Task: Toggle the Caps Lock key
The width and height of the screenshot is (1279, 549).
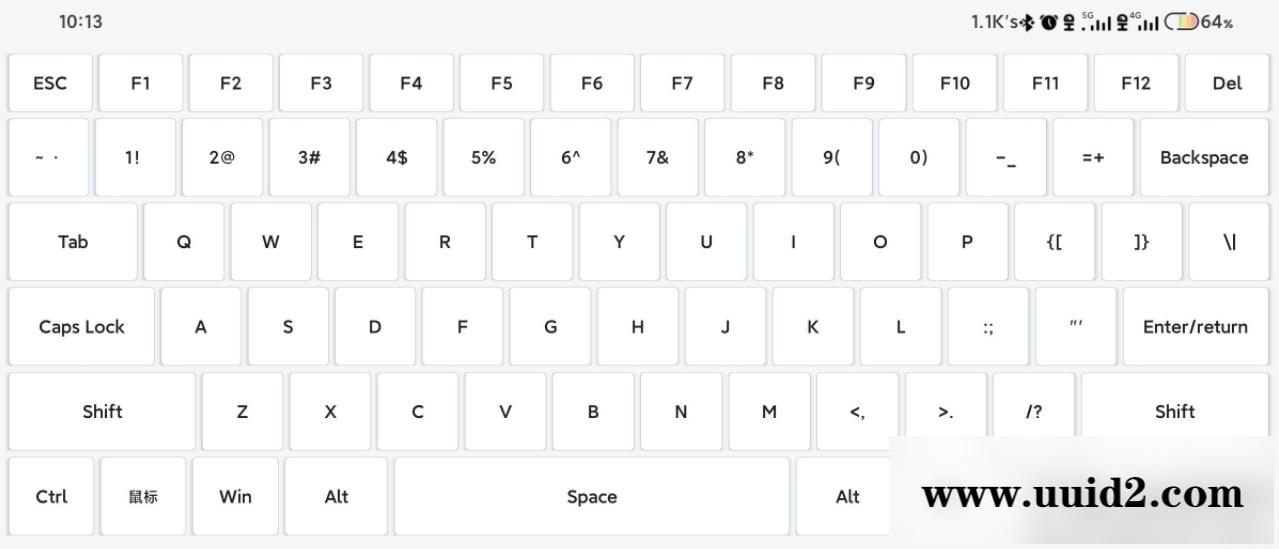Action: [x=82, y=327]
